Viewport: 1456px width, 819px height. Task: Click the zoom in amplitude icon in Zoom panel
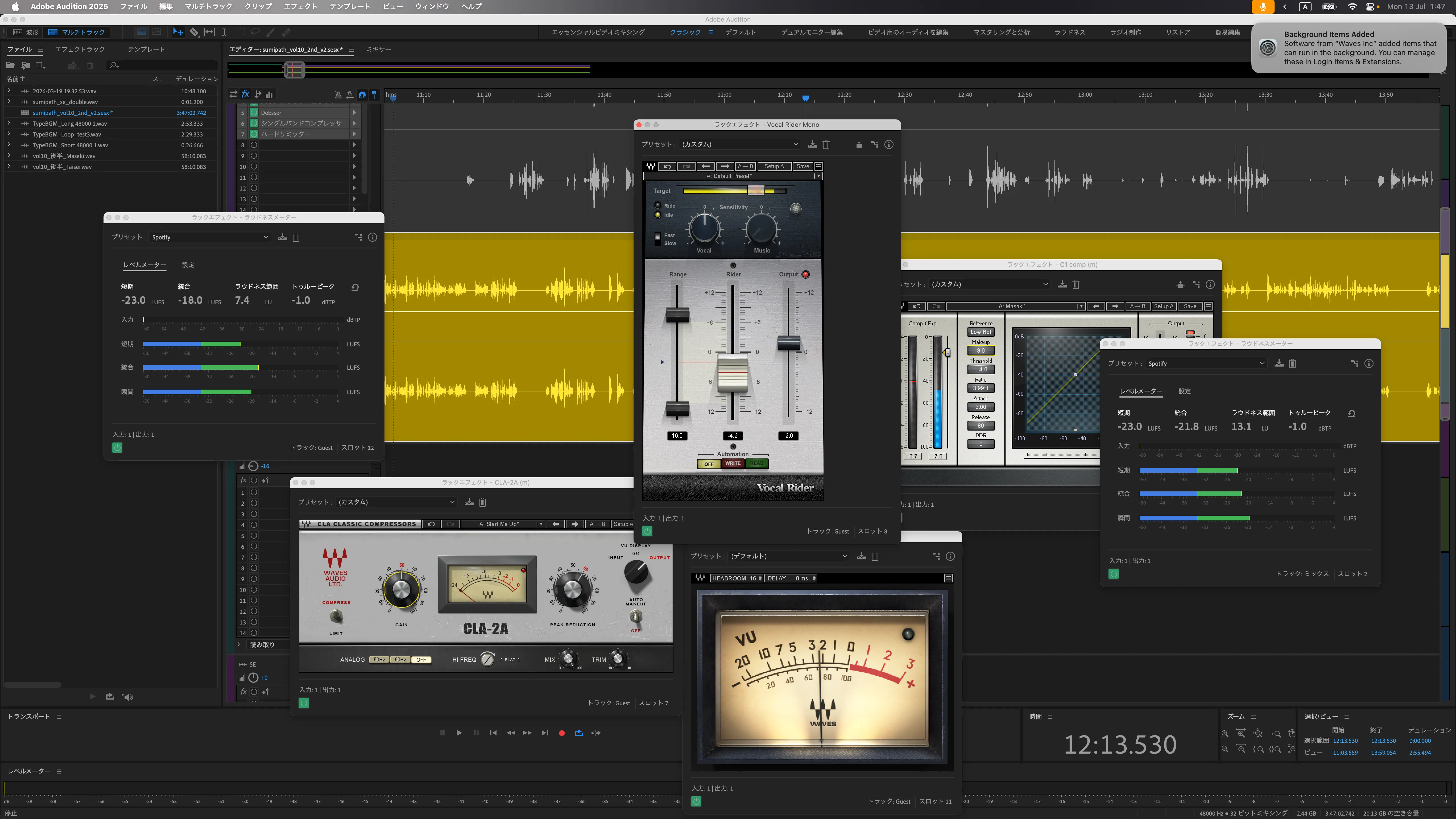pyautogui.click(x=1225, y=734)
